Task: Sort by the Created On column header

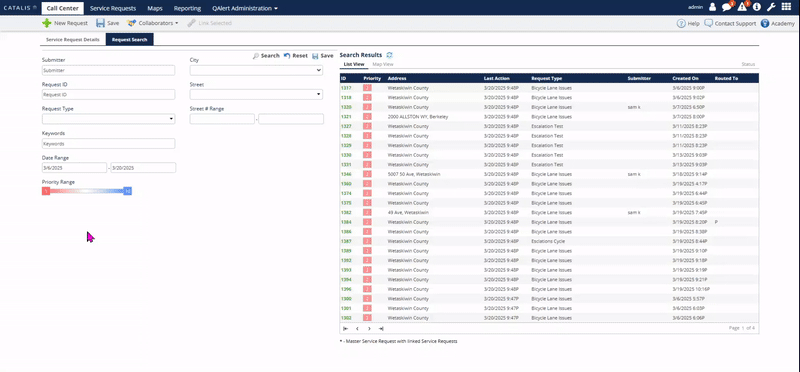Action: click(685, 79)
